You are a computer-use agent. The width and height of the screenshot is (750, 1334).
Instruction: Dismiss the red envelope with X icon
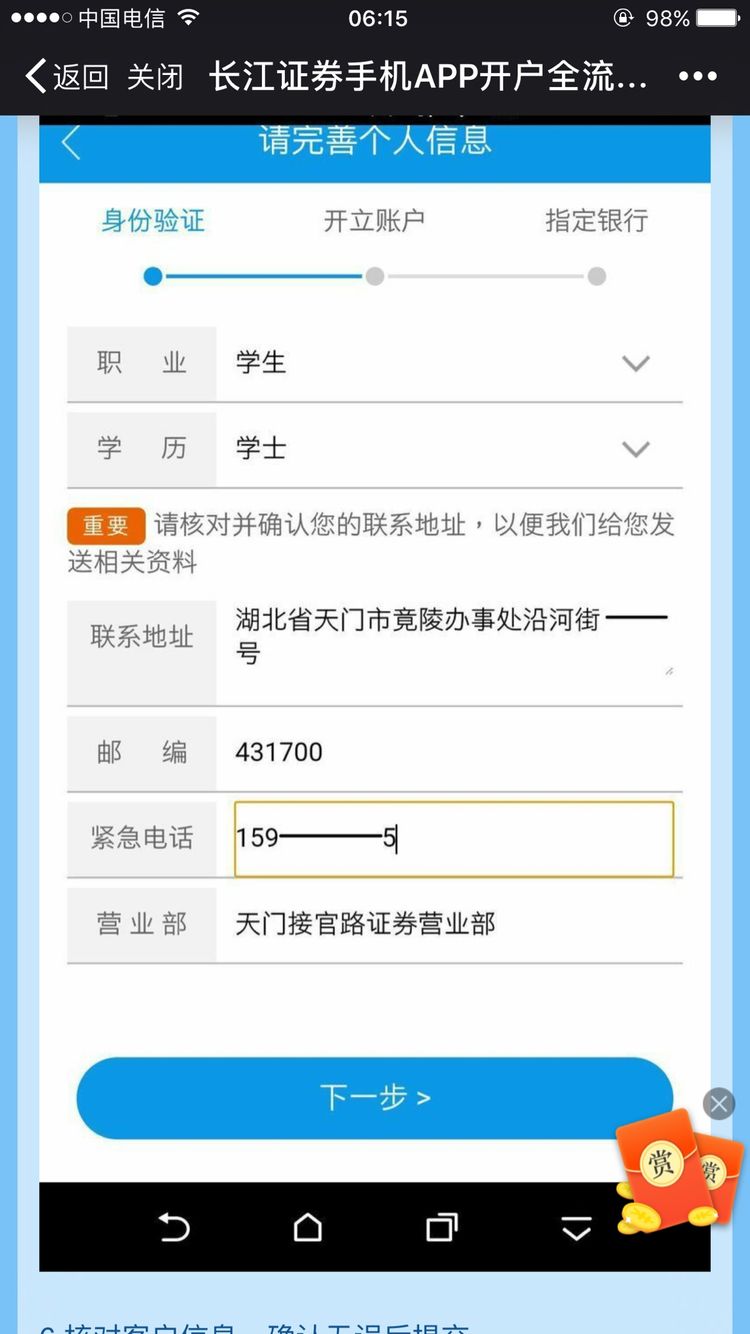coord(718,1104)
